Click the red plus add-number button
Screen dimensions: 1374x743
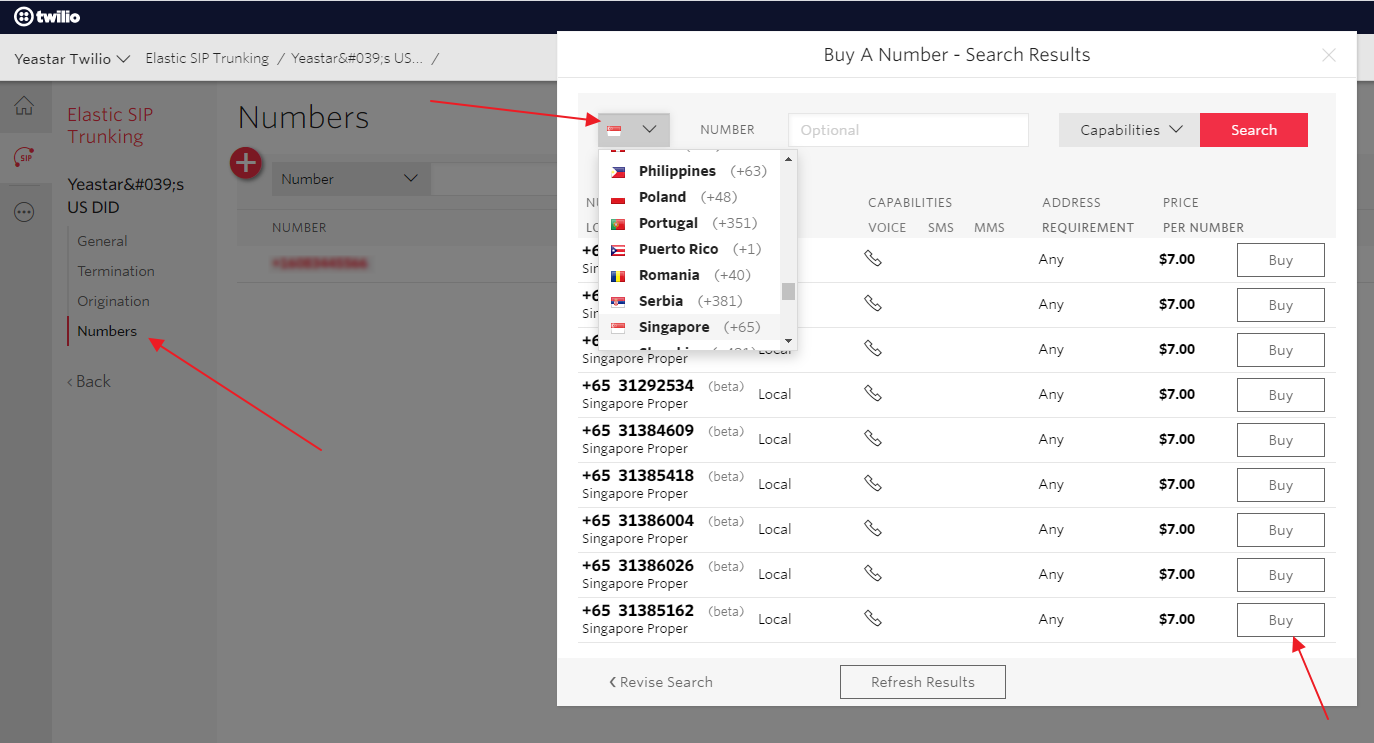tap(246, 163)
